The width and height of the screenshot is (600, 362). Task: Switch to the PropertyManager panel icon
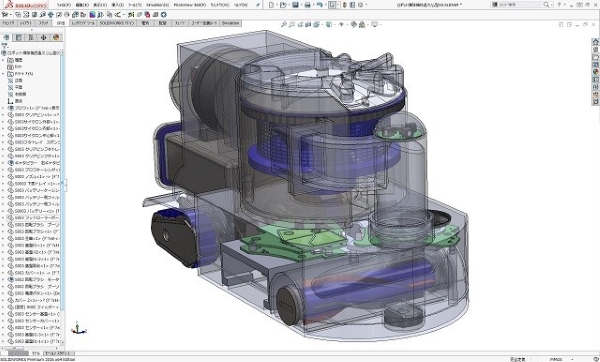click(x=18, y=38)
